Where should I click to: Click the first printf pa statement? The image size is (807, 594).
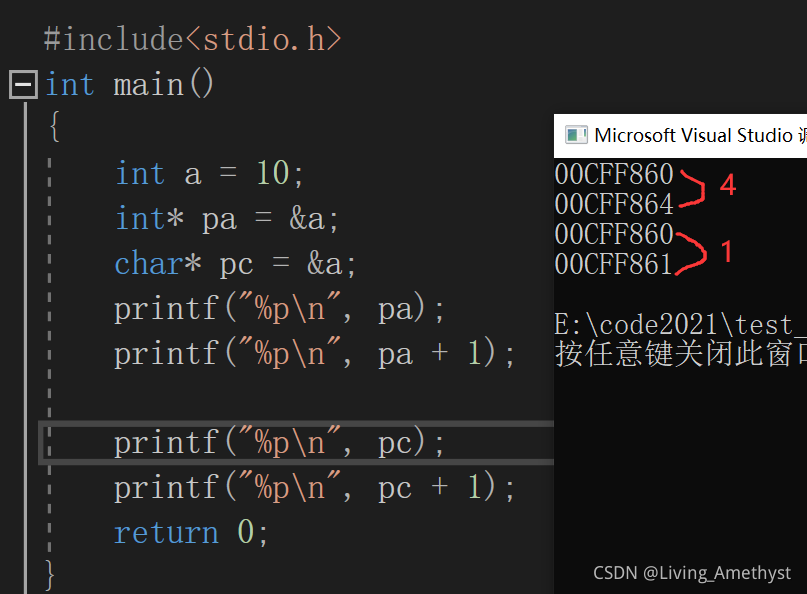(278, 309)
